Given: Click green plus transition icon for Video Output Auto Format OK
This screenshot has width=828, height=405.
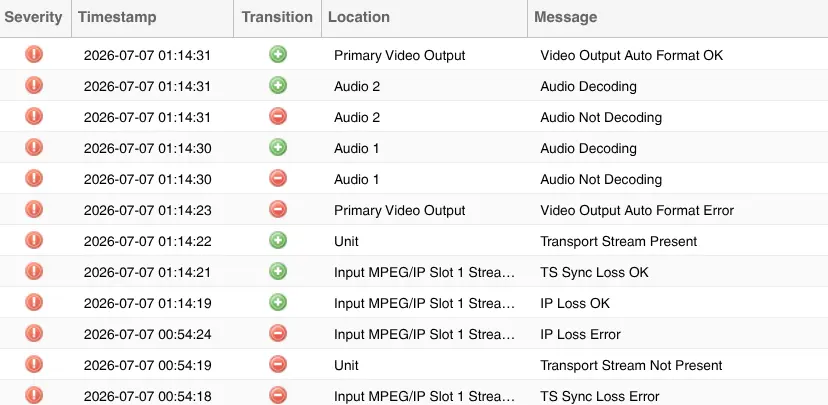Looking at the screenshot, I should [x=278, y=54].
